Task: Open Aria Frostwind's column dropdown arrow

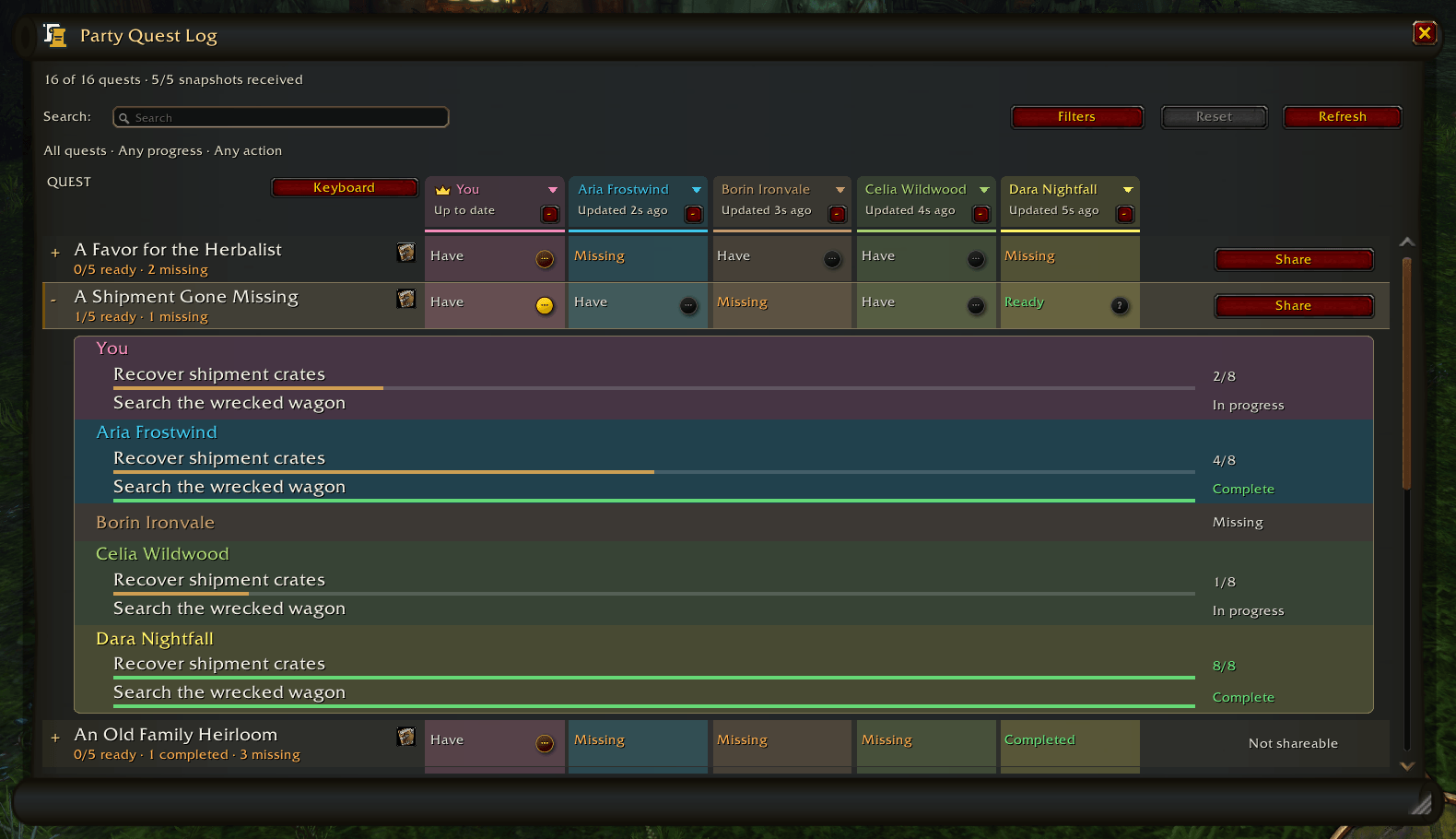Action: pos(697,190)
